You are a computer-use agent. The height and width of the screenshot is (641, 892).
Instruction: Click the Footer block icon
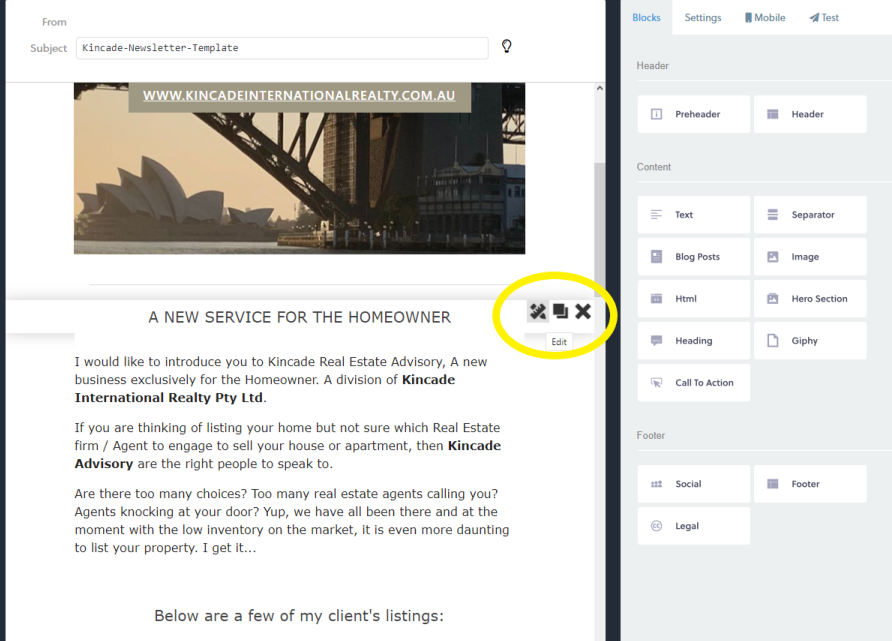pos(773,484)
